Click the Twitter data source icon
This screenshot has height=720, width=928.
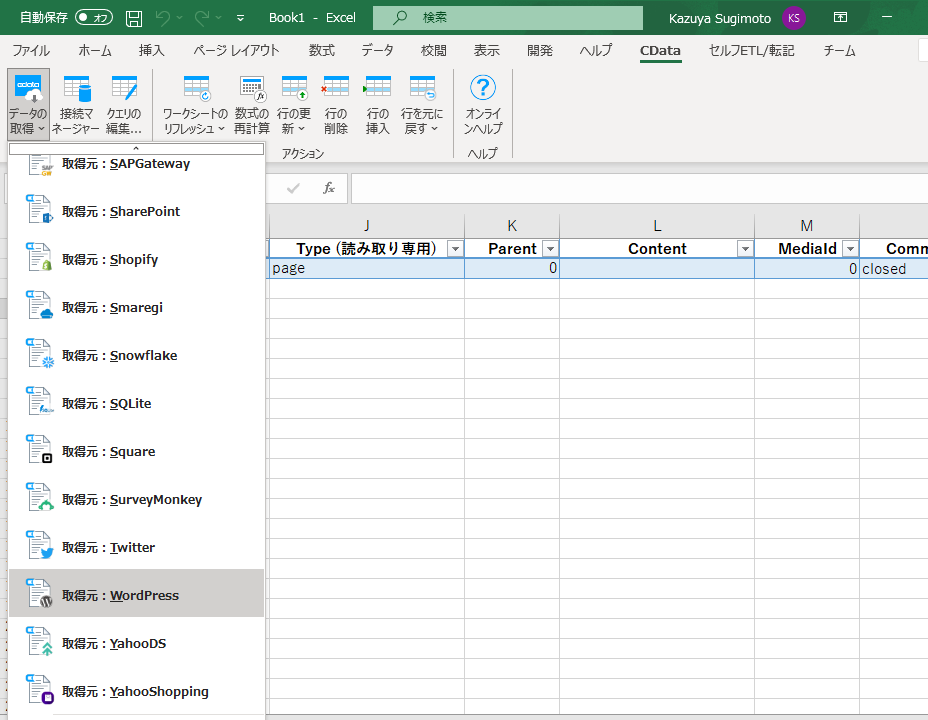(x=39, y=545)
